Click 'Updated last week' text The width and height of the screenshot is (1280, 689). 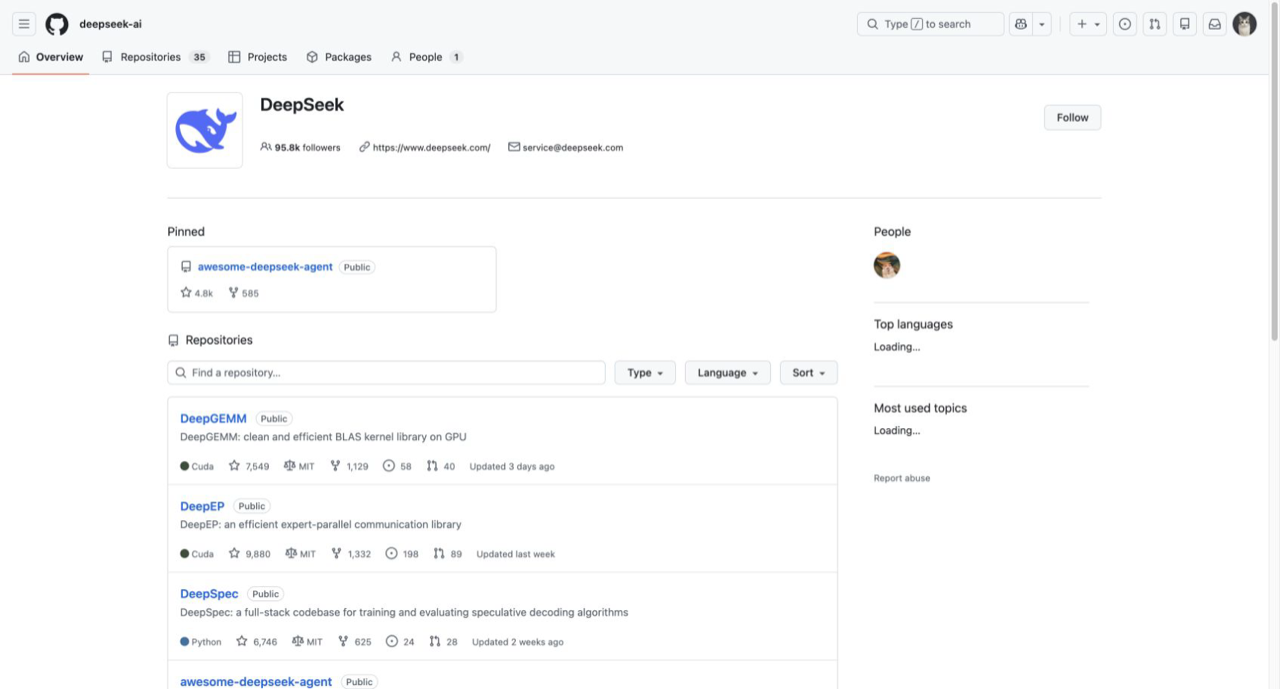click(516, 554)
